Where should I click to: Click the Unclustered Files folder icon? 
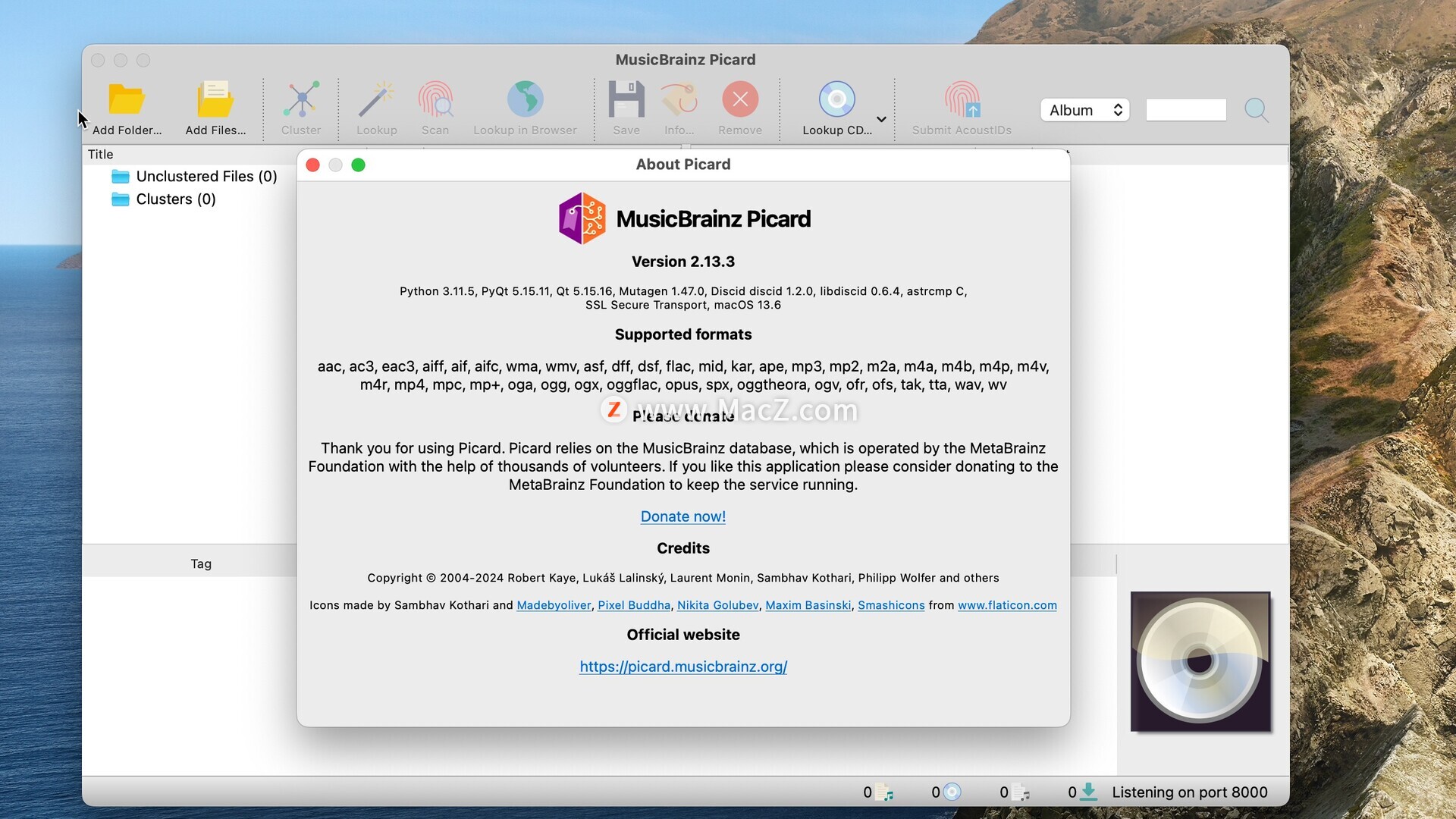(121, 177)
